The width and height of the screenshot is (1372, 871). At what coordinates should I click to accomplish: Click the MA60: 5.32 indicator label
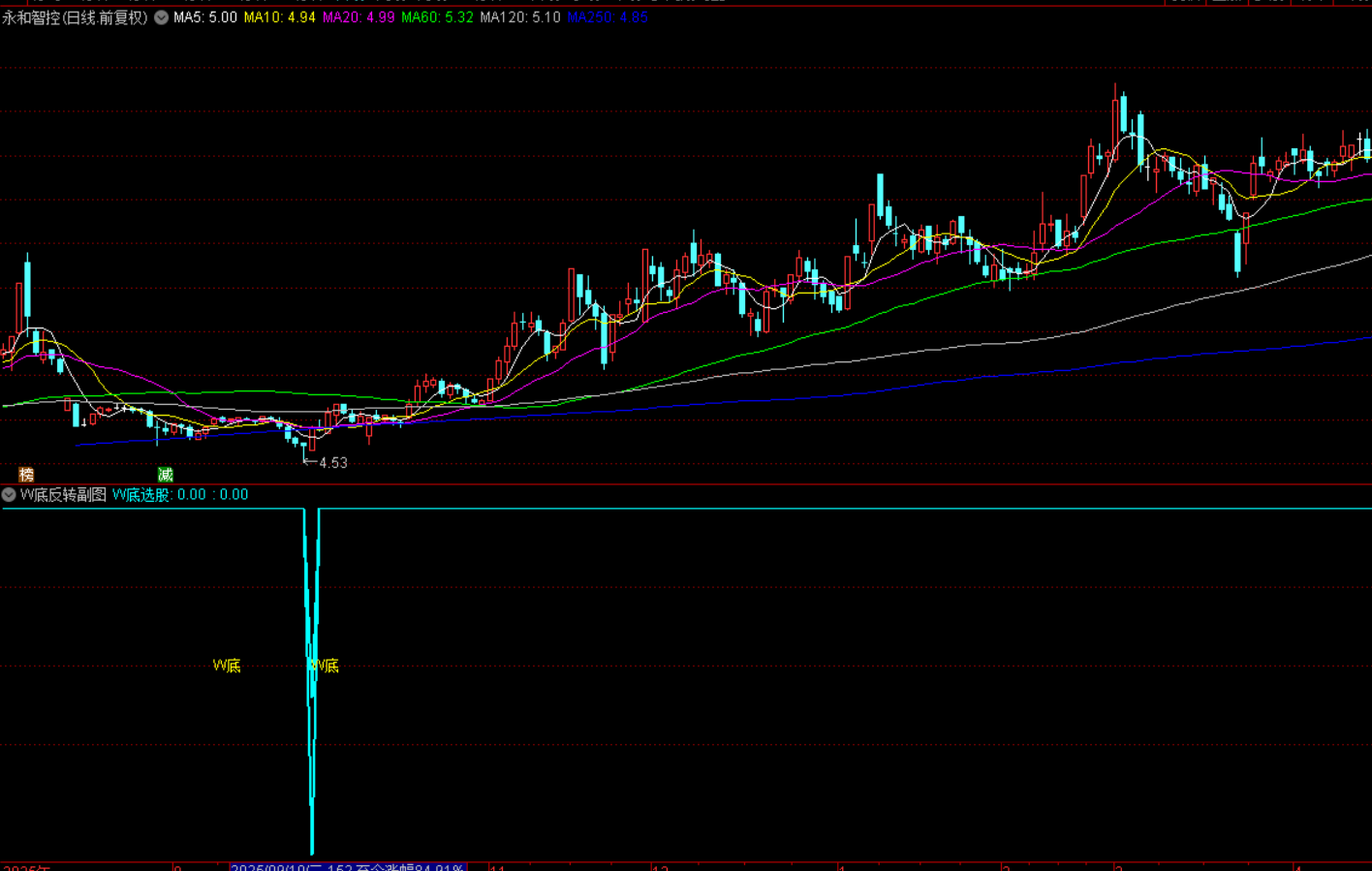(437, 17)
